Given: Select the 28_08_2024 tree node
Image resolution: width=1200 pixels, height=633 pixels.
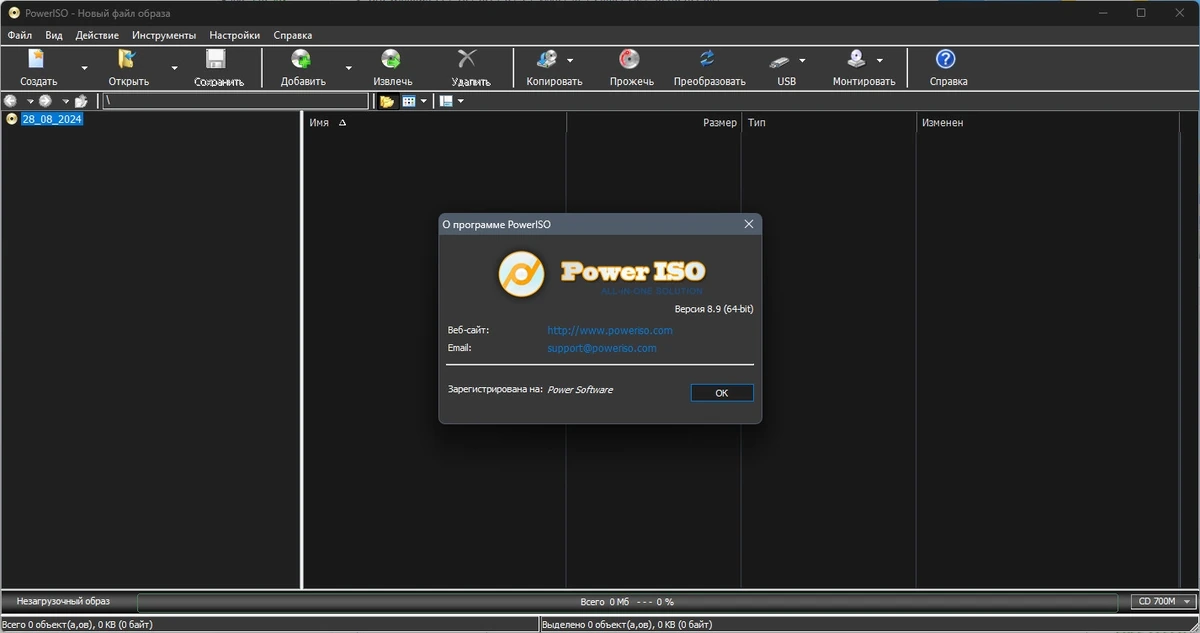Looking at the screenshot, I should (52, 119).
